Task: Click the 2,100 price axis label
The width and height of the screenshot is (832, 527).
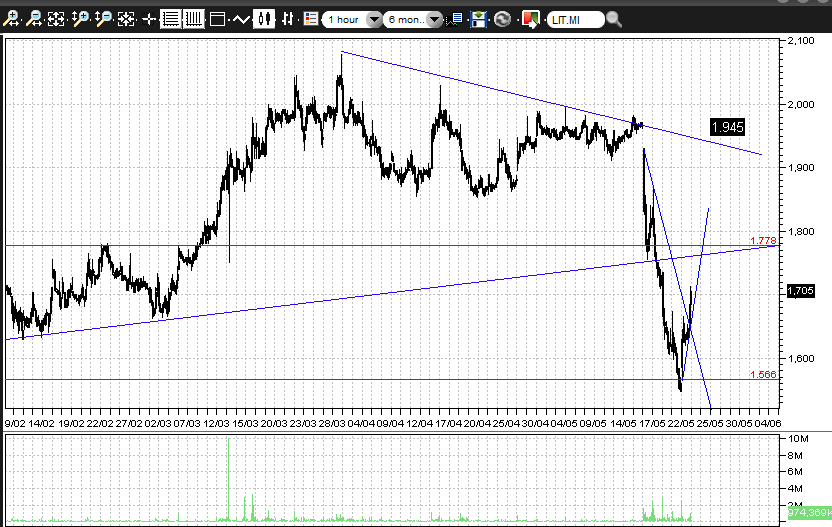Action: point(801,40)
